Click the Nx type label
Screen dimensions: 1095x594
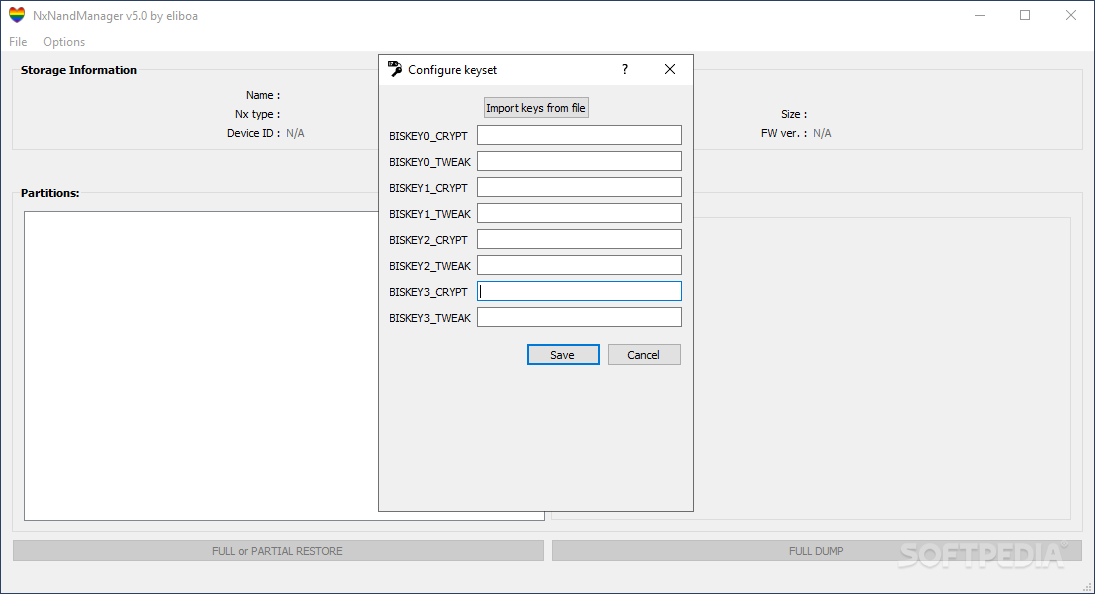coord(257,114)
